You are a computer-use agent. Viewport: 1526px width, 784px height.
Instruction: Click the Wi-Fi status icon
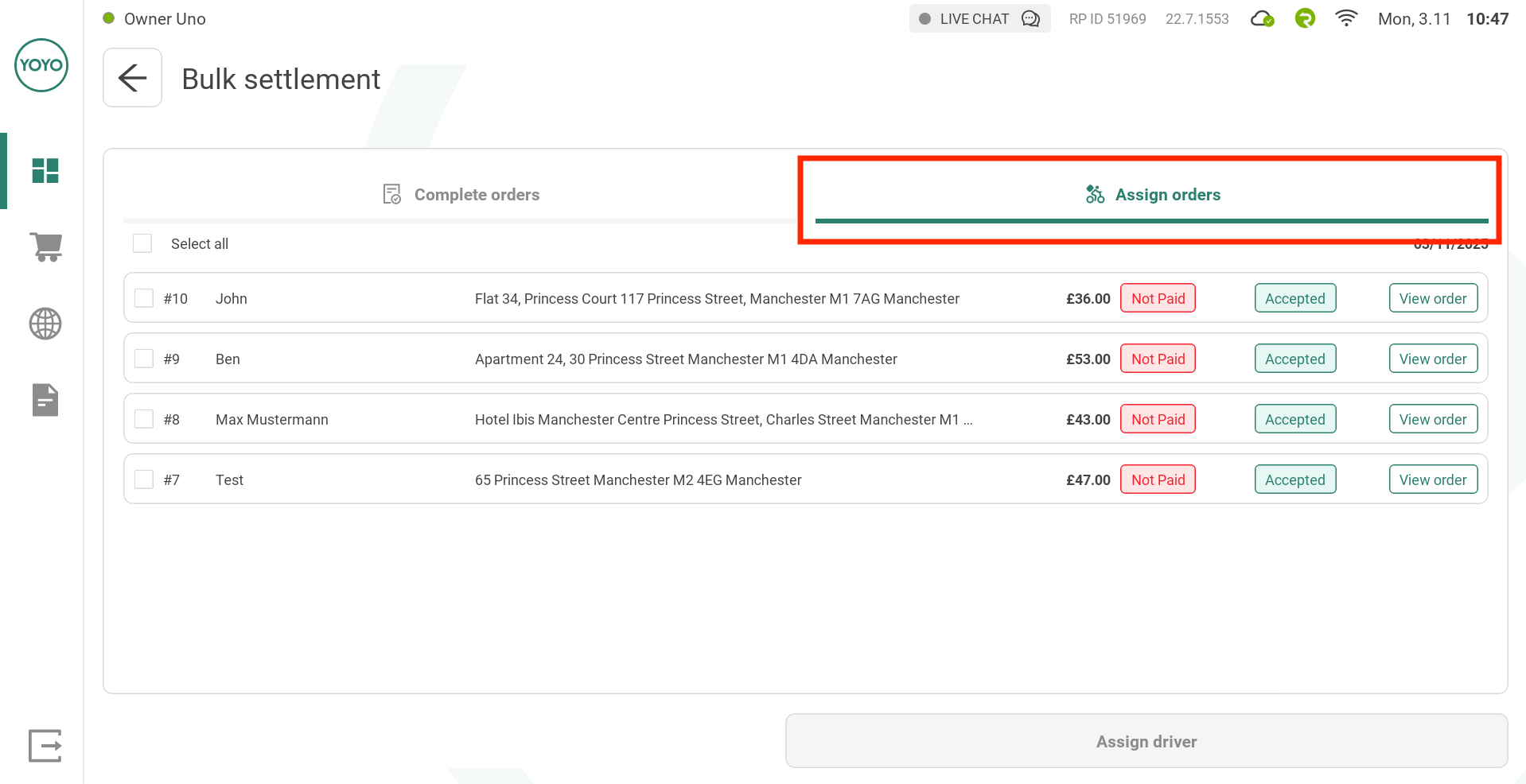[x=1345, y=19]
